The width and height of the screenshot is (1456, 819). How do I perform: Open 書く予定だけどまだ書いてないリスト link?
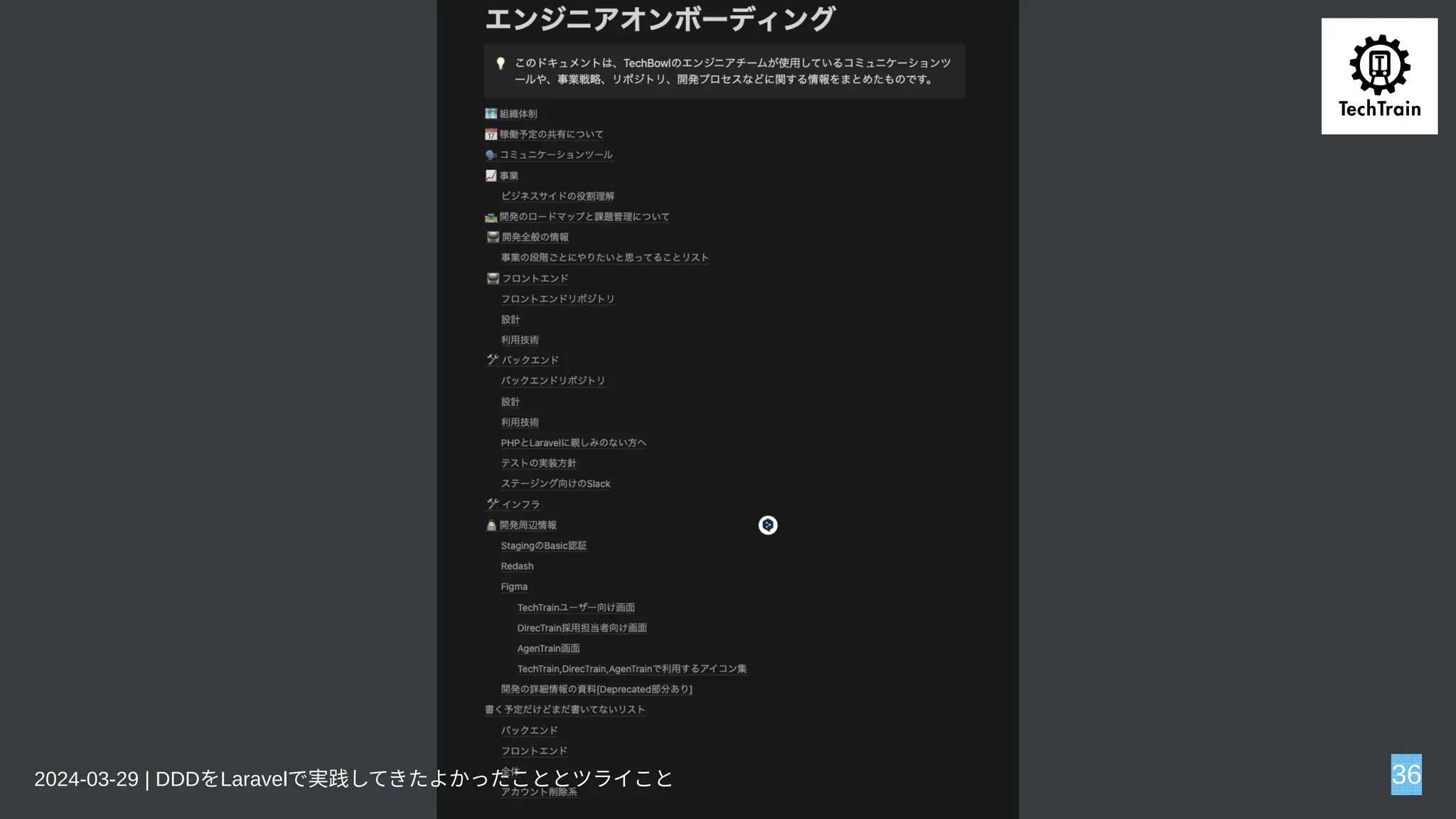(565, 710)
